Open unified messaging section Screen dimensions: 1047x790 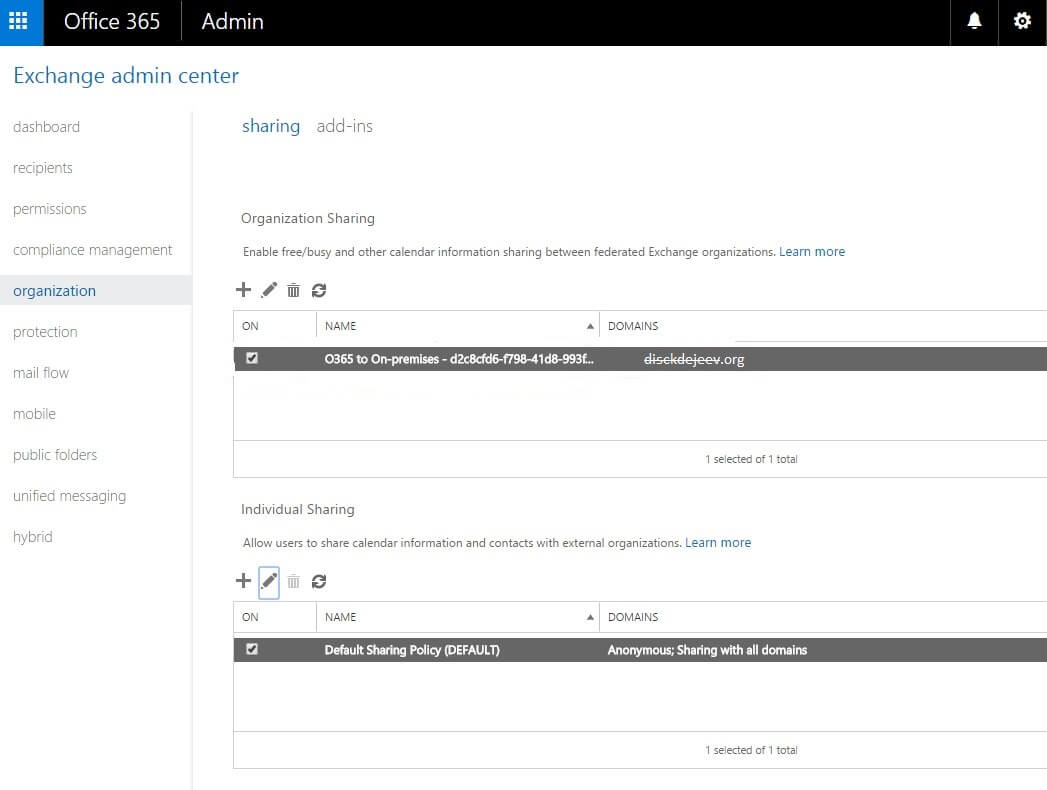point(69,496)
